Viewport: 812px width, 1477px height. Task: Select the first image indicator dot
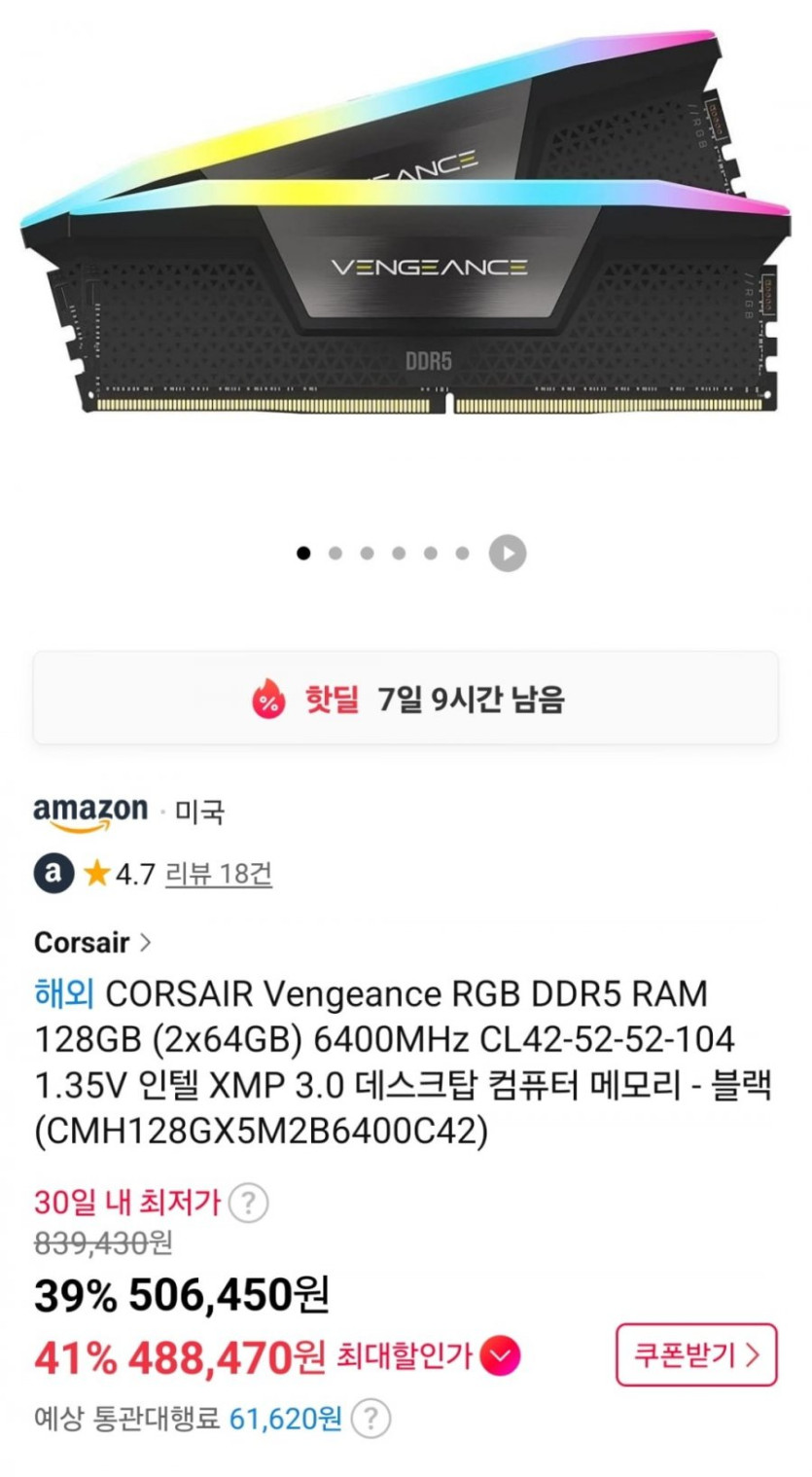pos(303,554)
